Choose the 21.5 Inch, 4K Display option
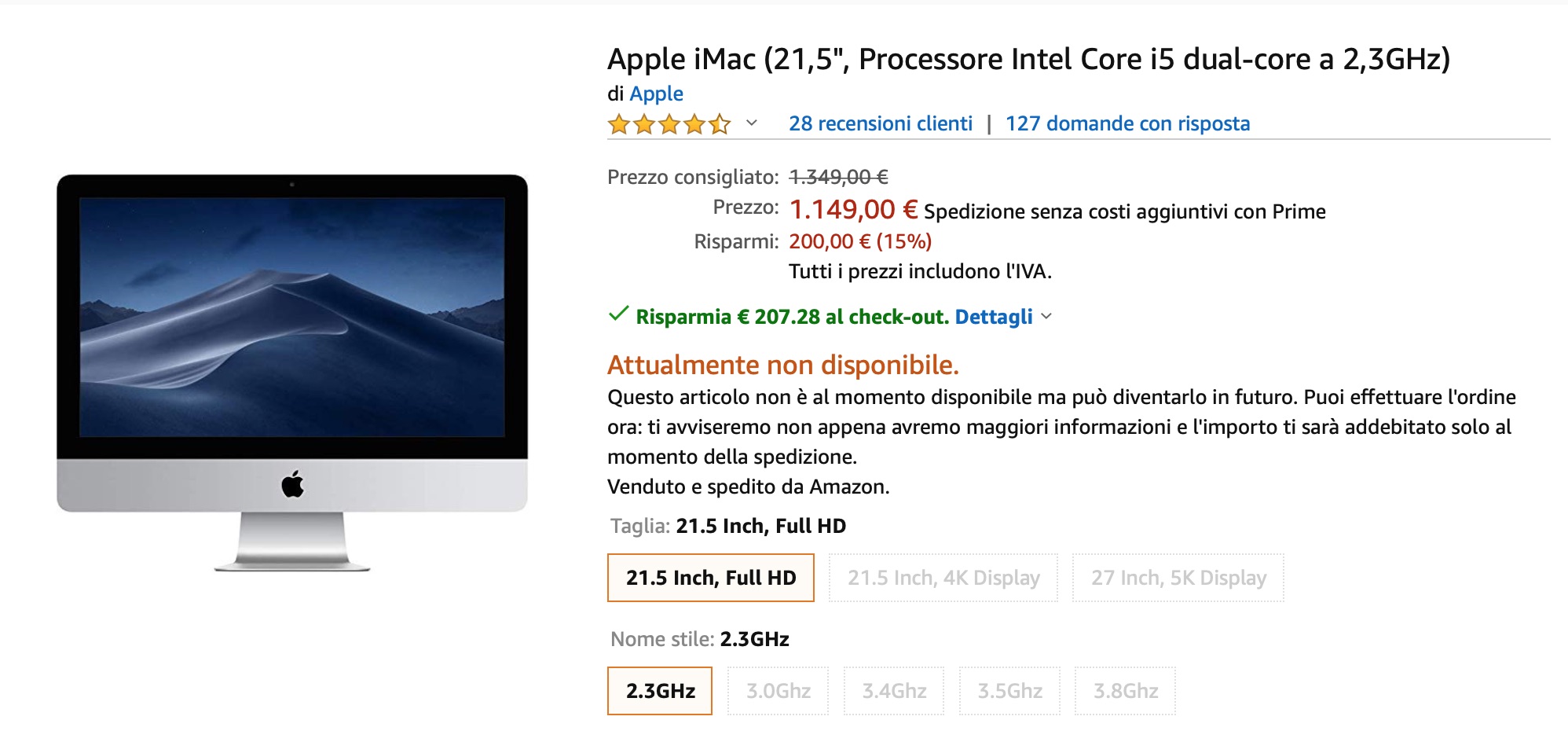Image resolution: width=1568 pixels, height=731 pixels. (943, 578)
